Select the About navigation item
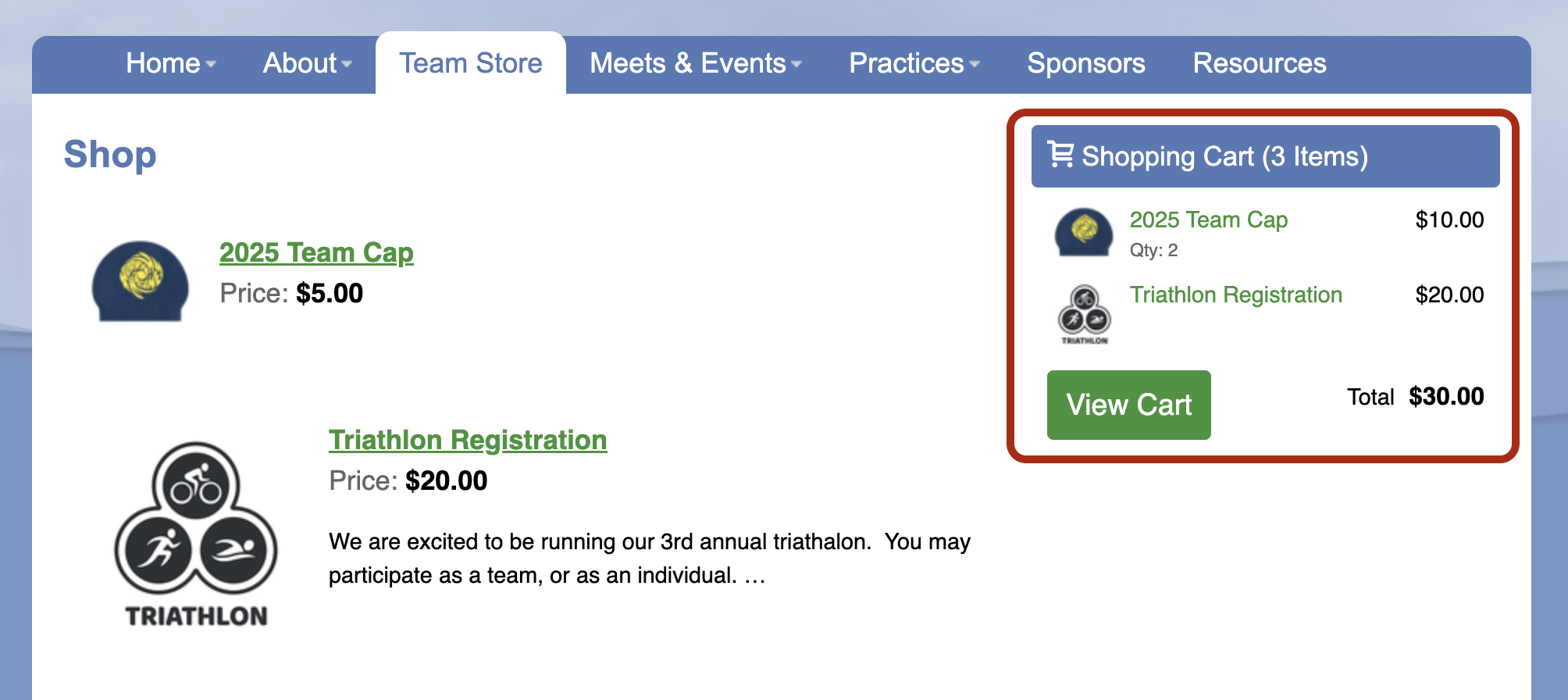Viewport: 1568px width, 700px height. [300, 63]
